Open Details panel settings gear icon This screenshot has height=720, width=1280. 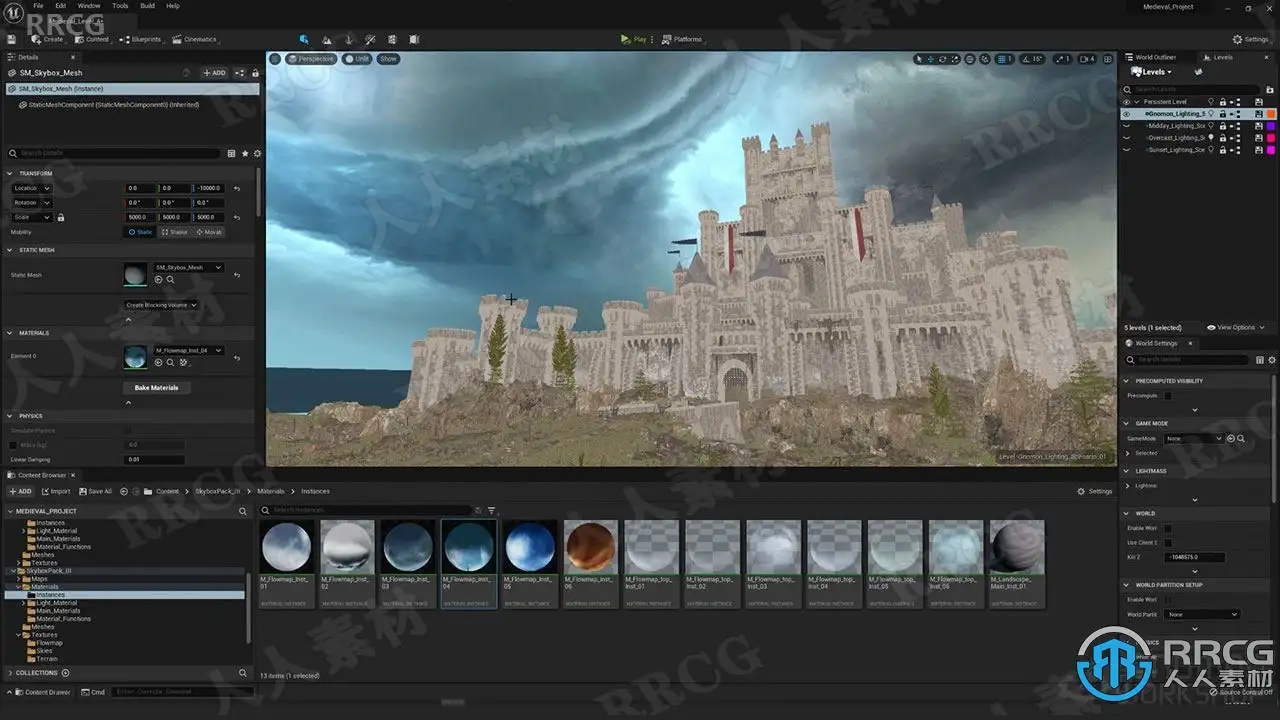point(257,153)
